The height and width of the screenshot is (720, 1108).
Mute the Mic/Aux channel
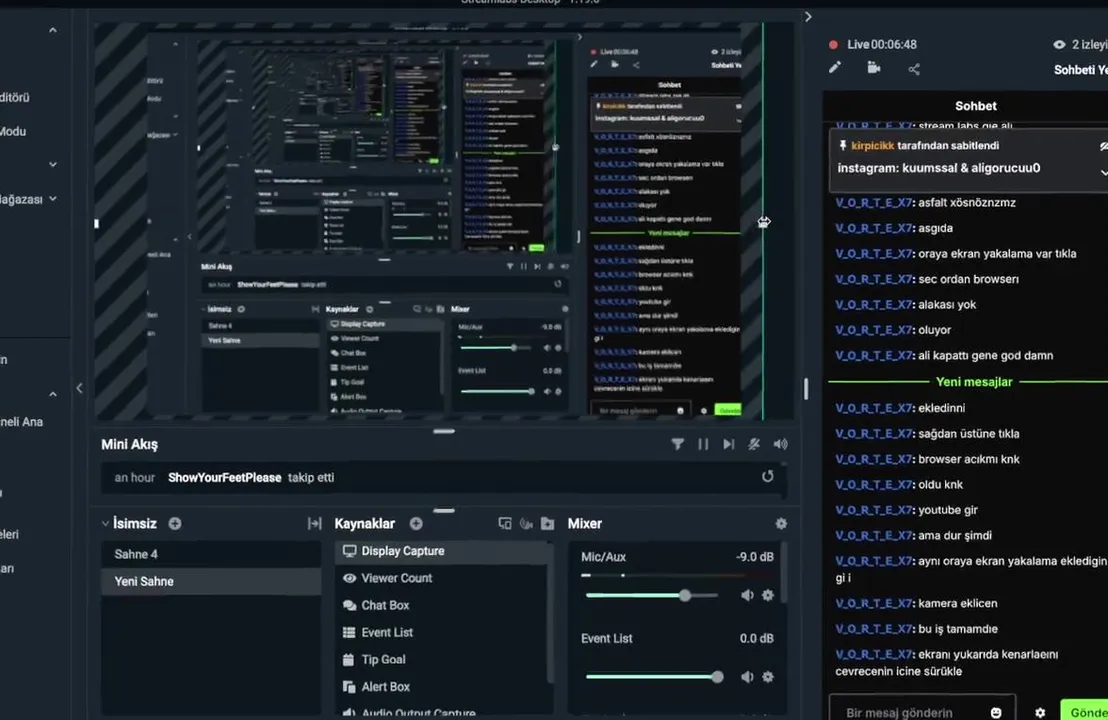747,595
